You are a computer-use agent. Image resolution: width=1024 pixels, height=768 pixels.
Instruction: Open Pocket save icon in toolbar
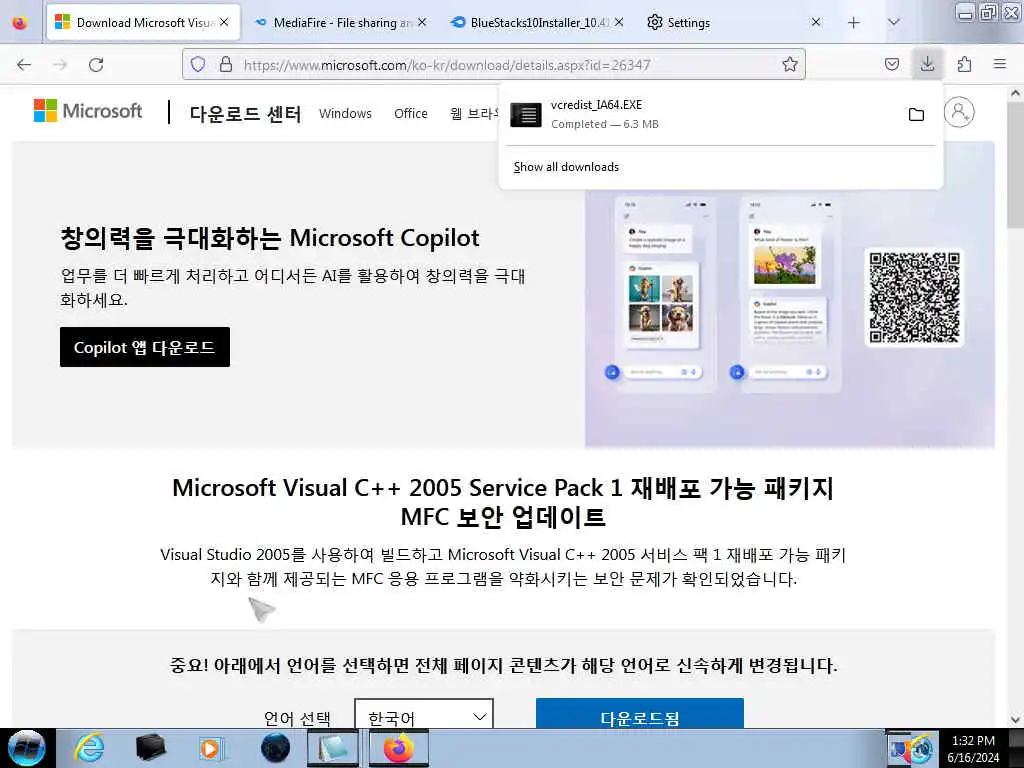pos(891,64)
